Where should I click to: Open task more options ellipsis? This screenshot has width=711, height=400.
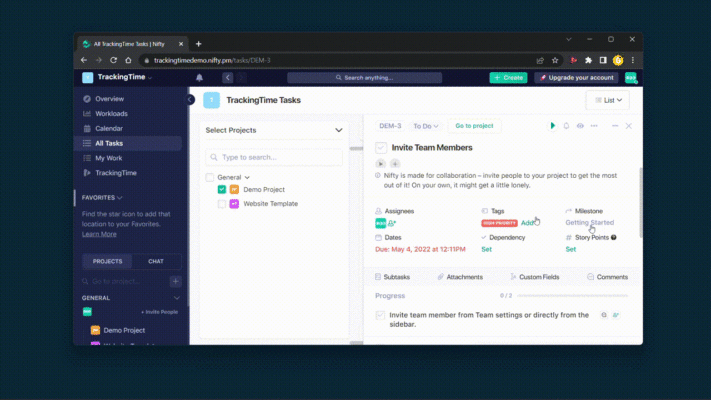(x=594, y=126)
